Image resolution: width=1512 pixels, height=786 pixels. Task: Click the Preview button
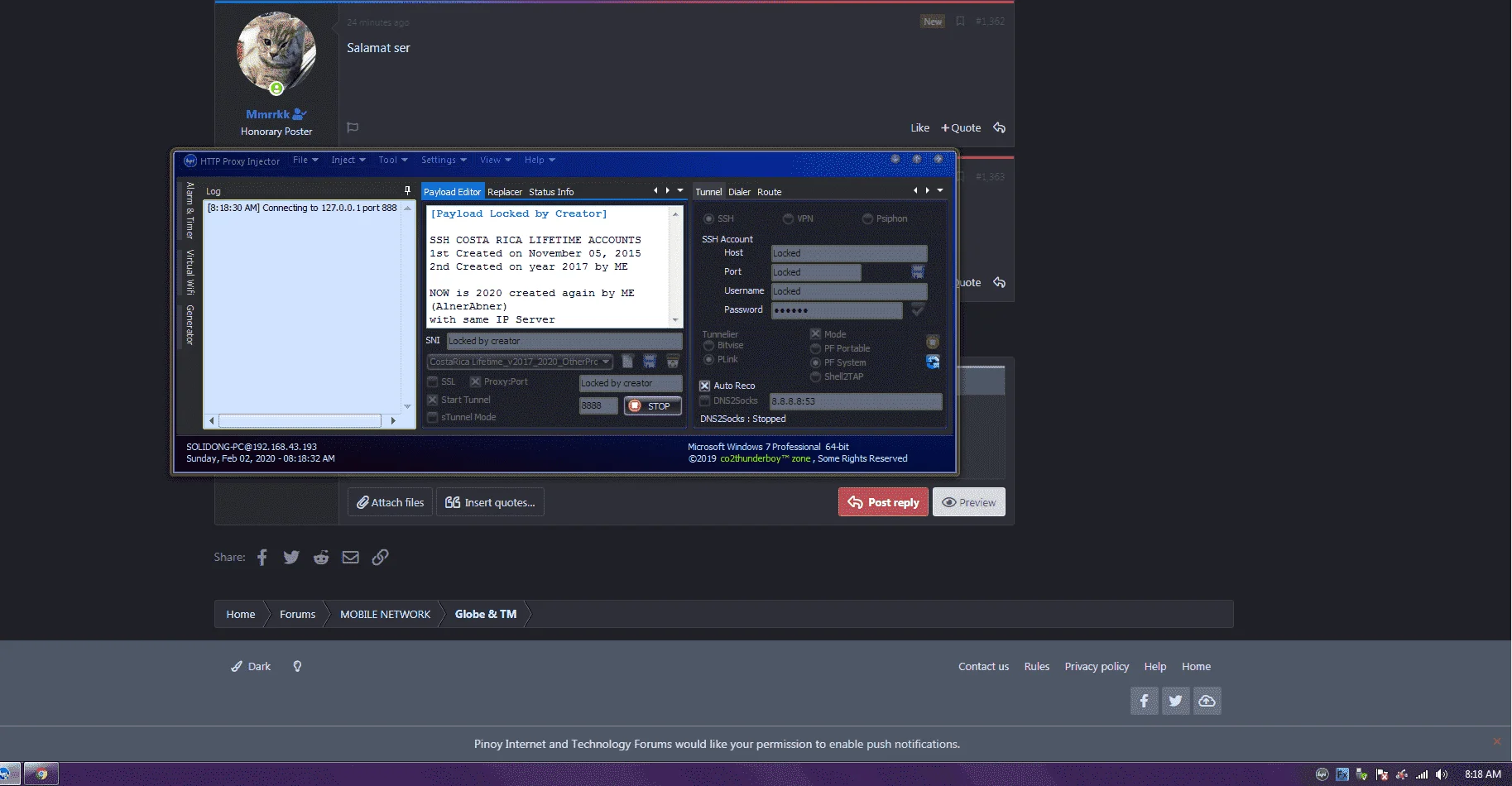[x=969, y=502]
